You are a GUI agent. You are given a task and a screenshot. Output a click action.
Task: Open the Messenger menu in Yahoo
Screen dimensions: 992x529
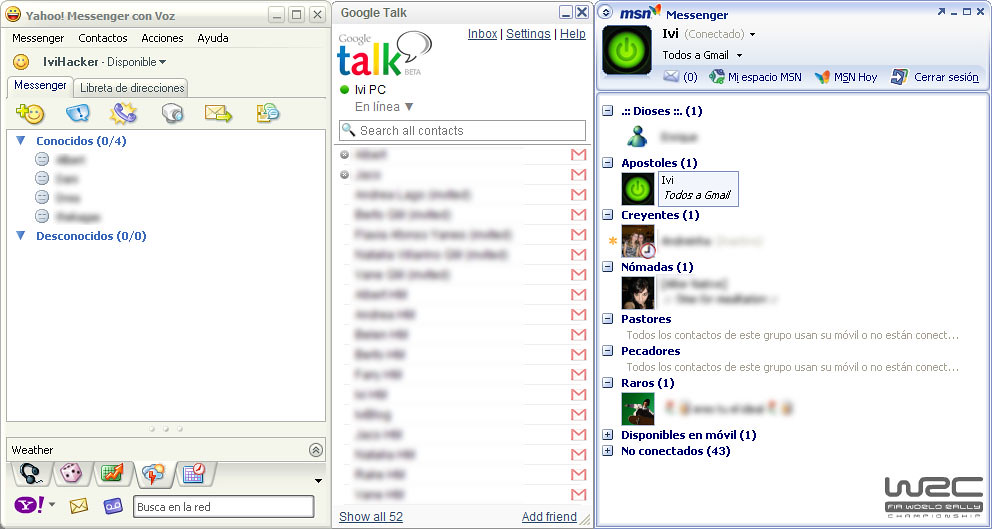click(x=38, y=38)
